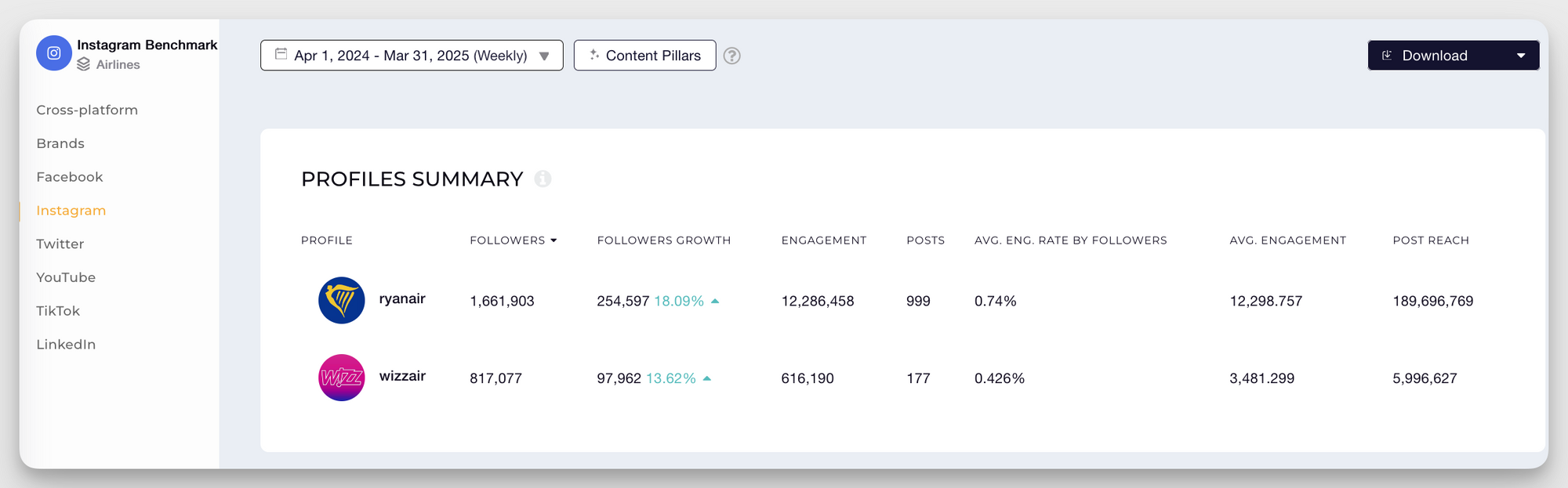Image resolution: width=1568 pixels, height=488 pixels.
Task: Click the Profile column header
Action: pyautogui.click(x=327, y=240)
